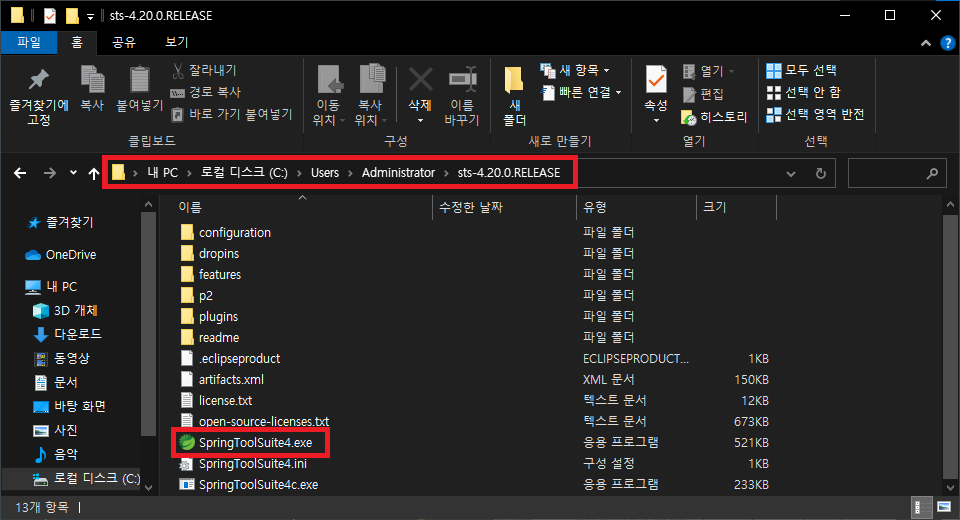Expand address bar history dropdown
This screenshot has width=960, height=520.
(x=790, y=174)
